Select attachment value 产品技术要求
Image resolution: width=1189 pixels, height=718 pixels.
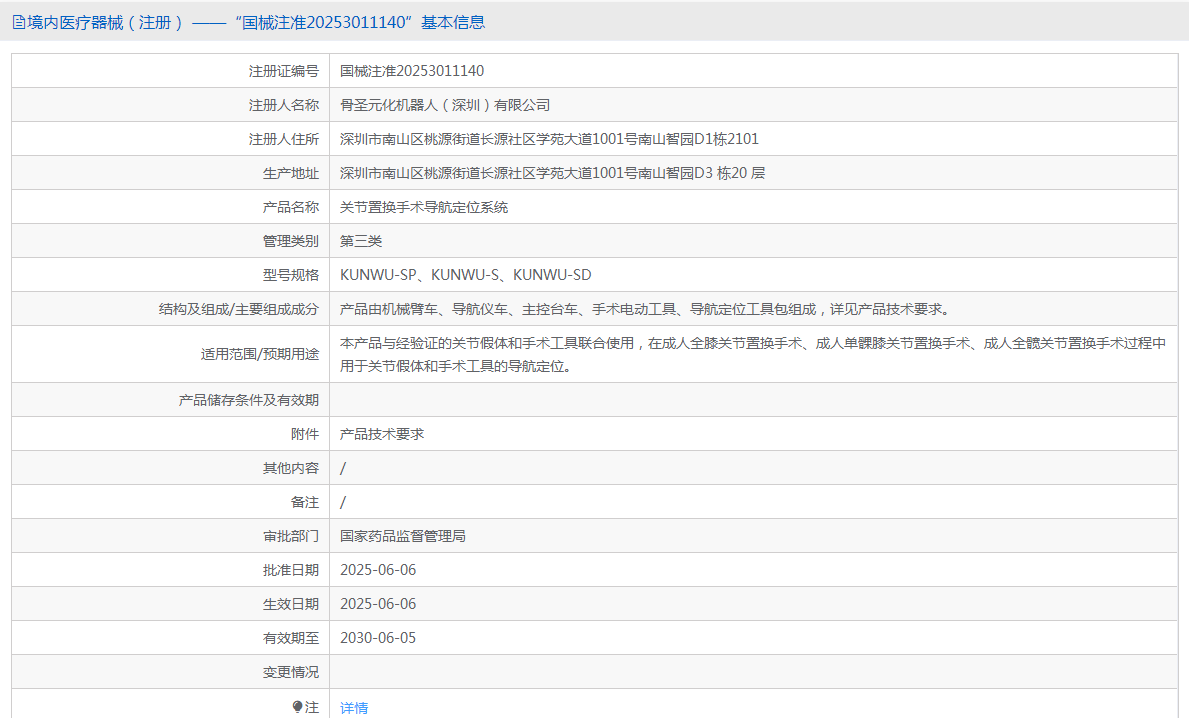[381, 434]
